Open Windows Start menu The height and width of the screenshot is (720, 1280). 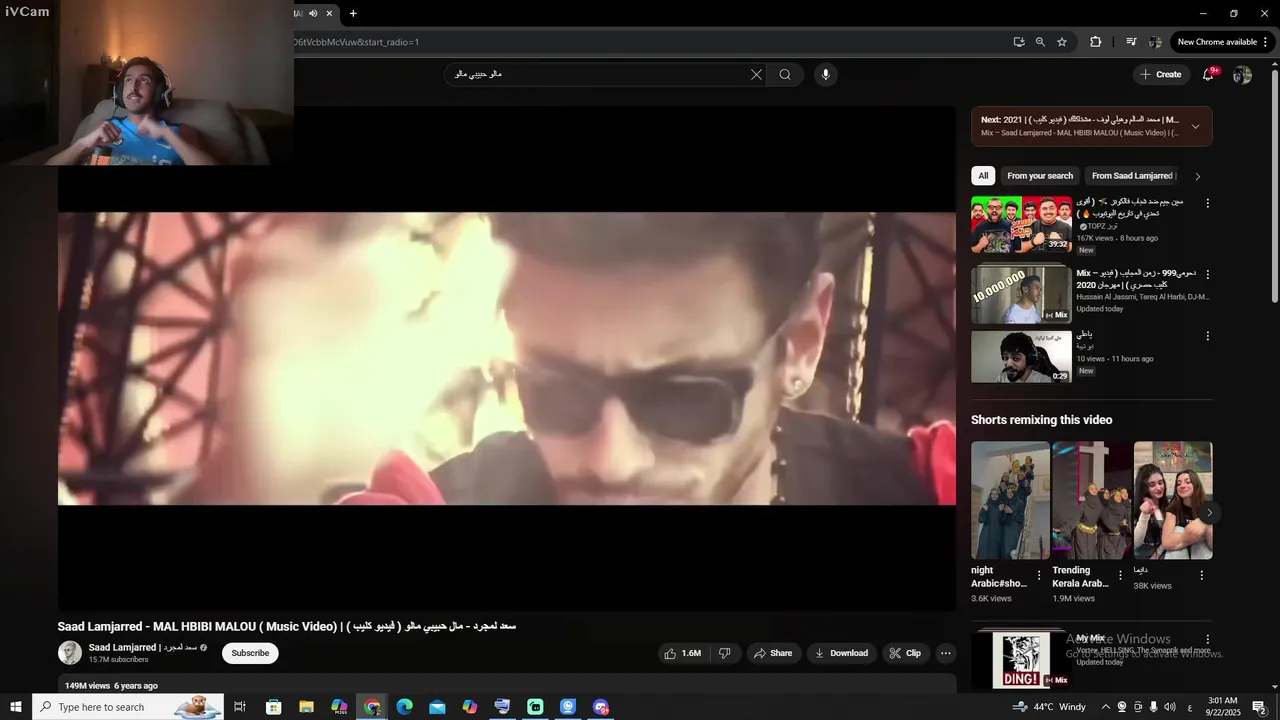click(16, 707)
